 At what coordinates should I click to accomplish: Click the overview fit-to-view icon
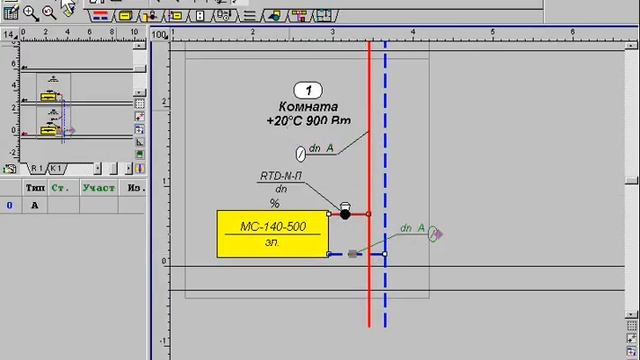(x=140, y=117)
